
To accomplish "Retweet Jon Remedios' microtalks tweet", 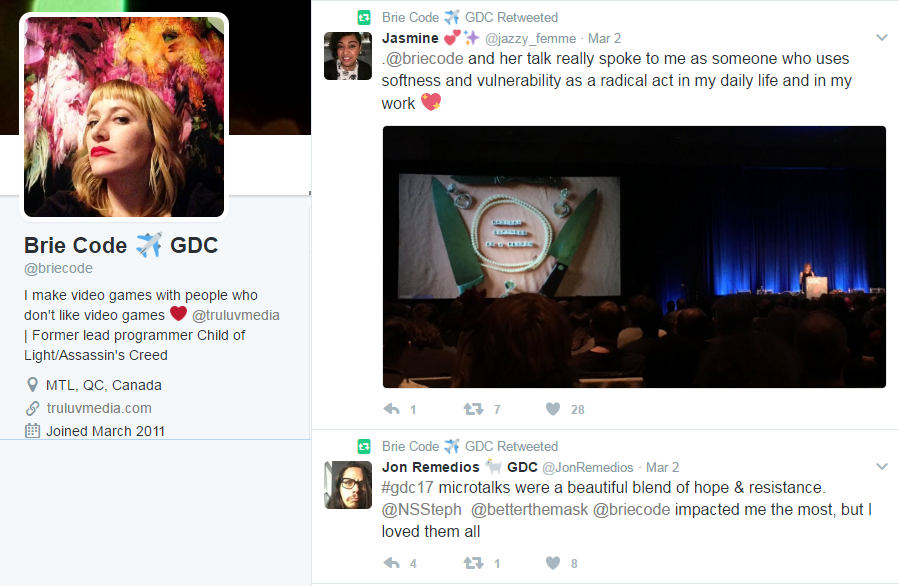I will (x=473, y=562).
